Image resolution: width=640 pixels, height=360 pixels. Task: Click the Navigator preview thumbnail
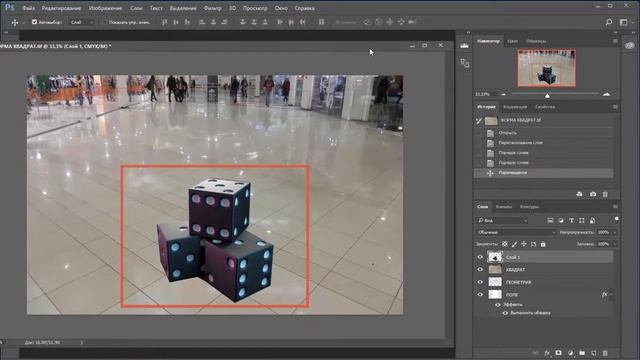547,68
